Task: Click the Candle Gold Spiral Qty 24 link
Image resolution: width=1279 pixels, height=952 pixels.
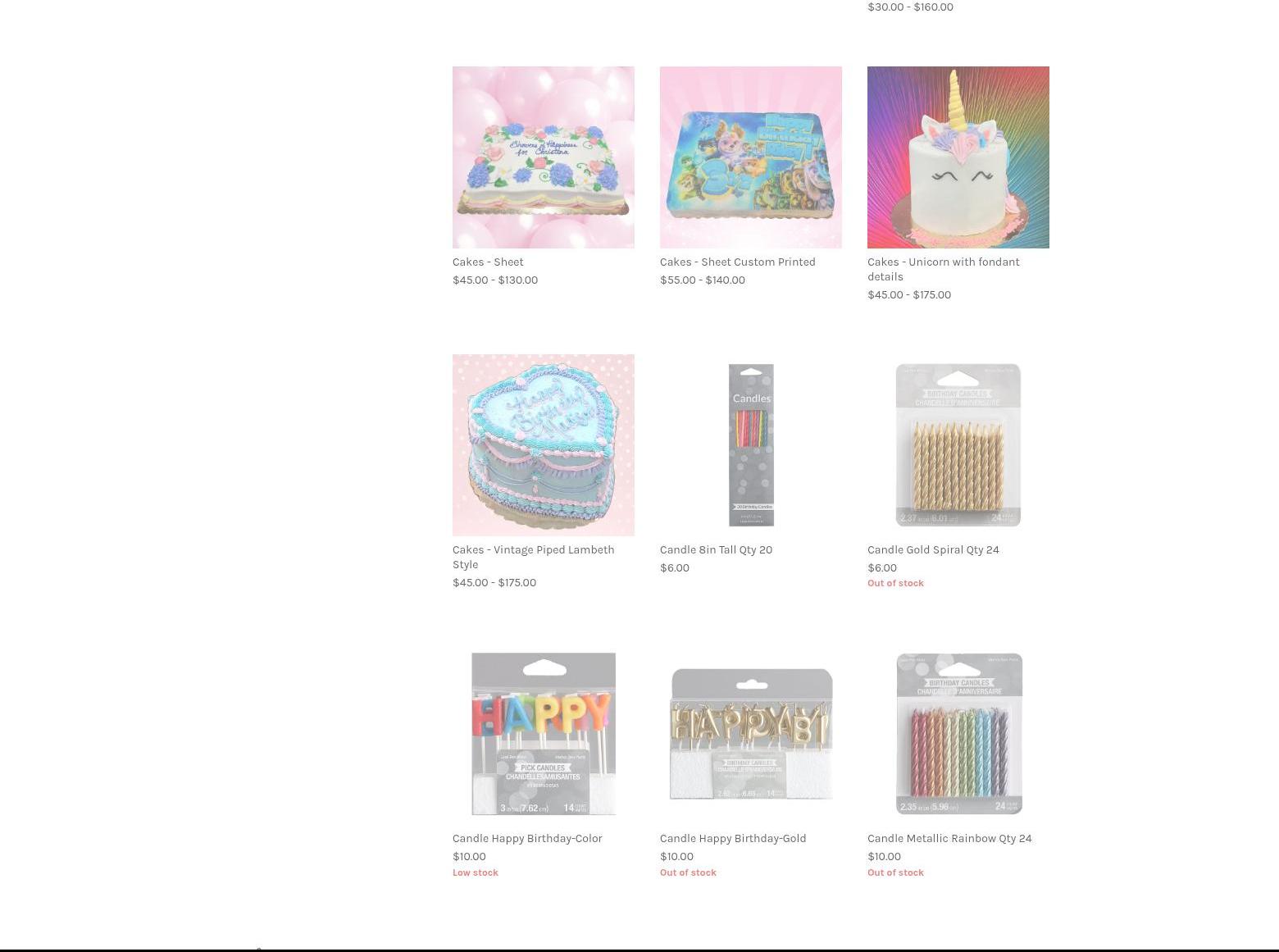Action: coord(933,549)
